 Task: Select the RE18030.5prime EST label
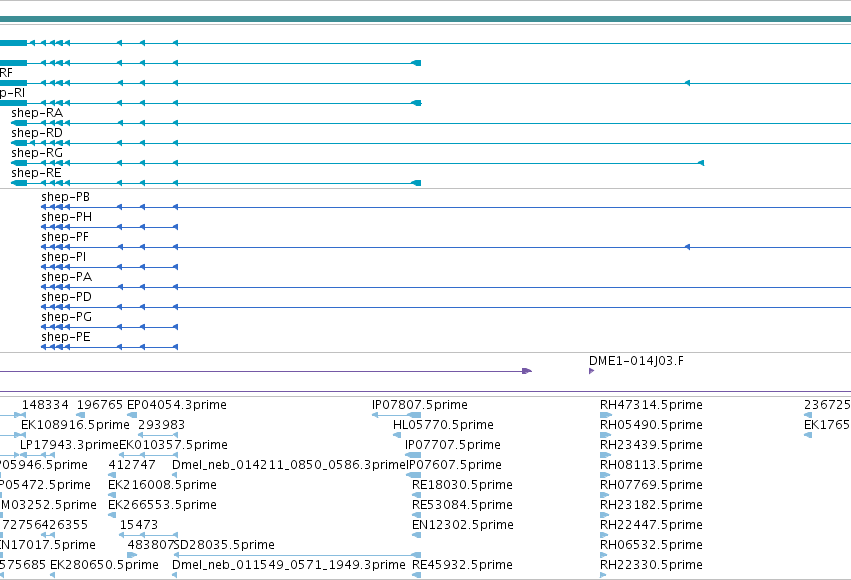coord(462,485)
